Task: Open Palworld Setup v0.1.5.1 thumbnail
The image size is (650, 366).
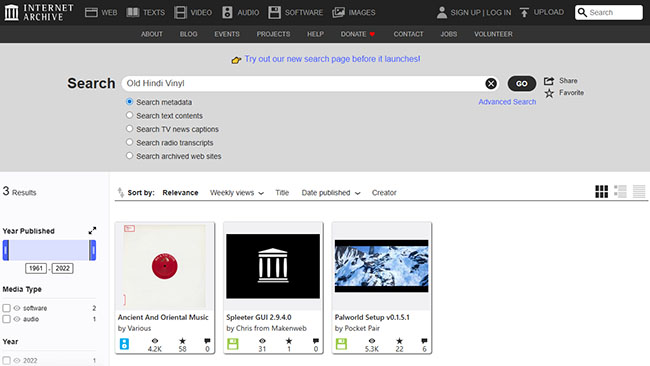Action: 381,266
